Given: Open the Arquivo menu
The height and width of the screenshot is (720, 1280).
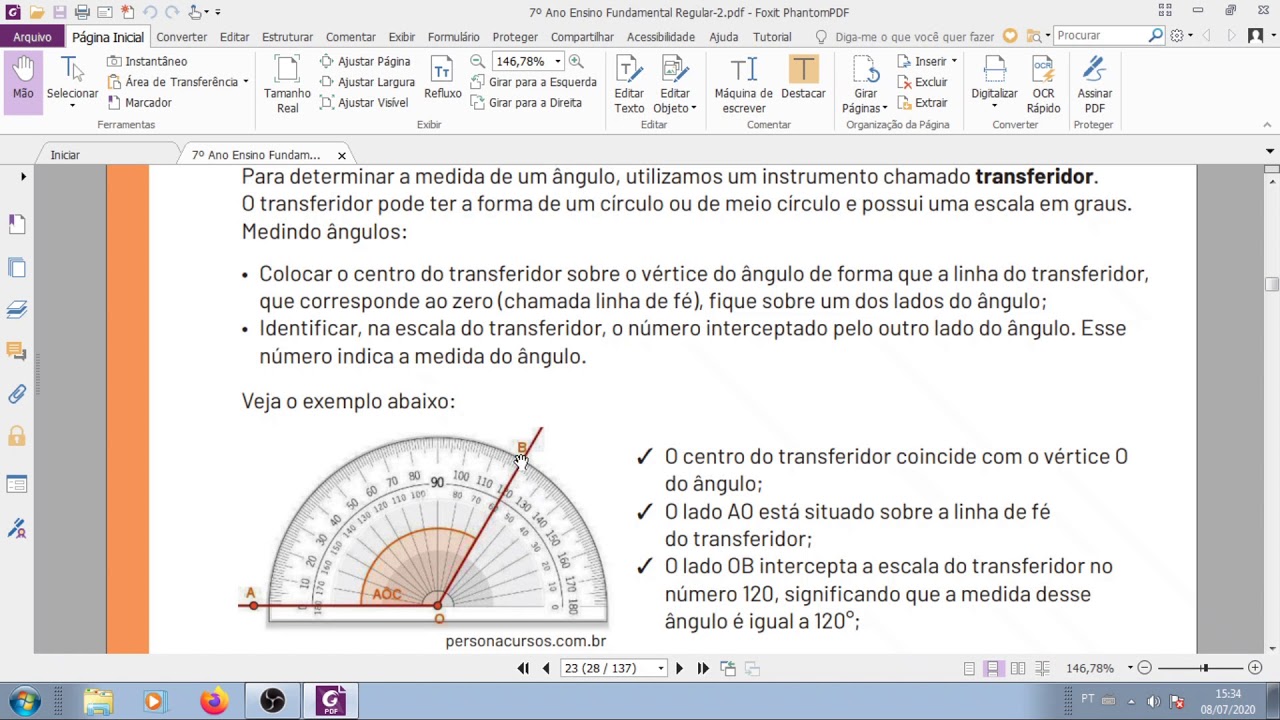Looking at the screenshot, I should coord(32,37).
